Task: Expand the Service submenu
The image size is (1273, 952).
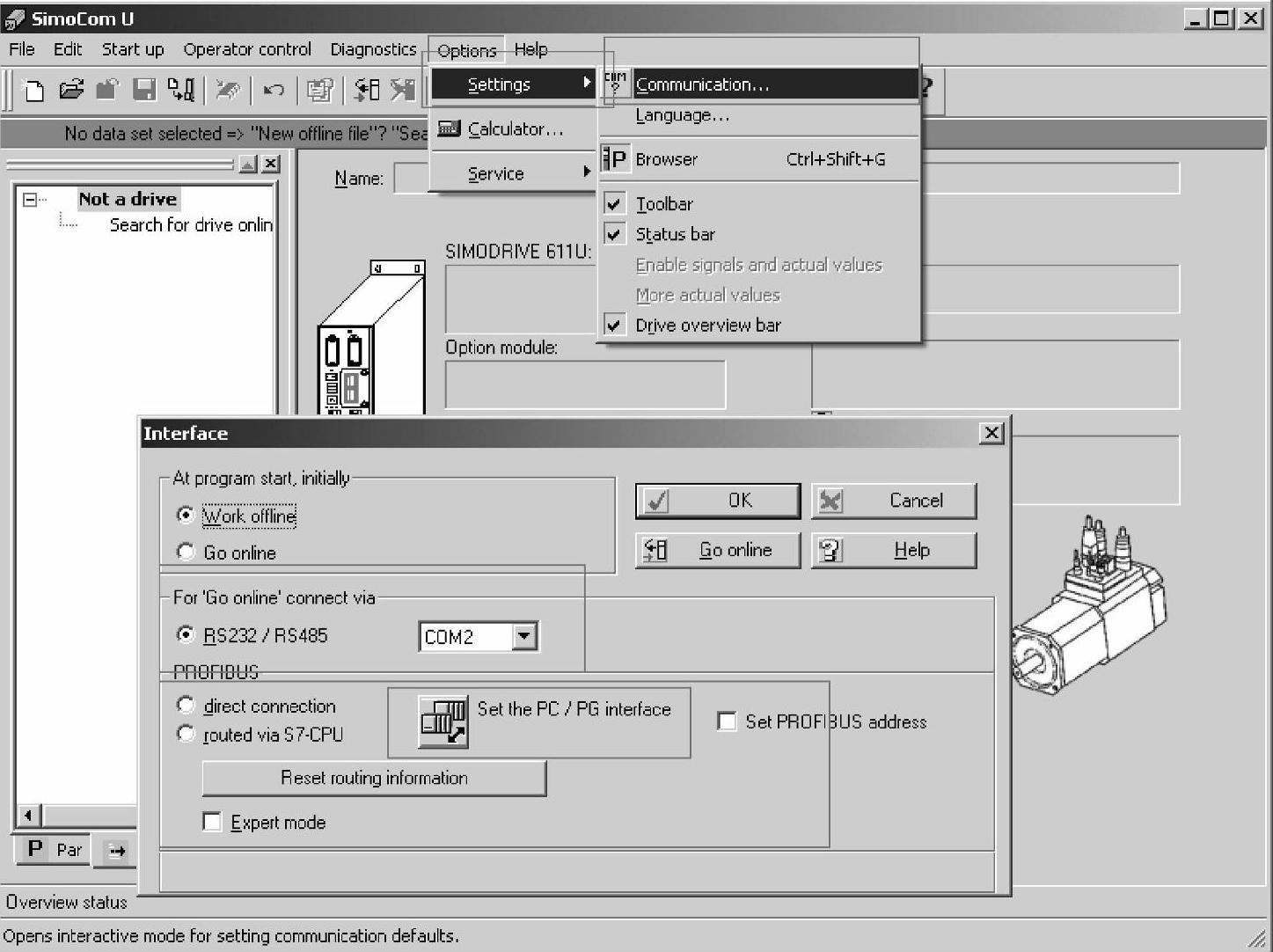Action: pyautogui.click(x=514, y=173)
